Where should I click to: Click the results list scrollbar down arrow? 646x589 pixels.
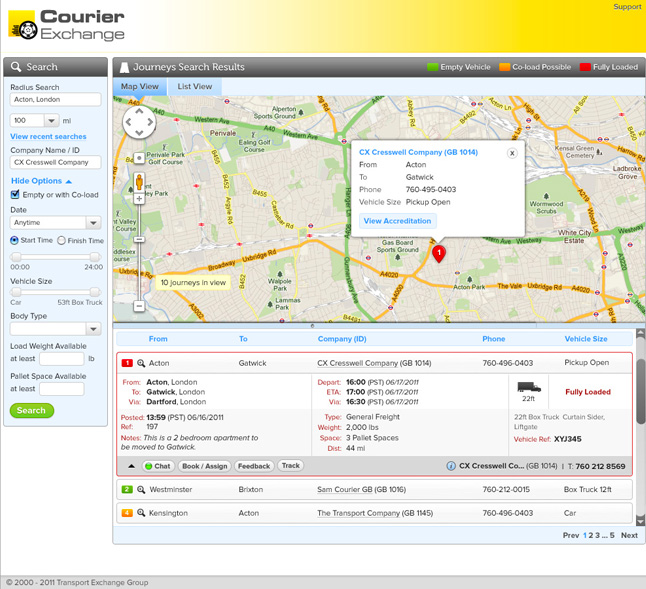641,521
